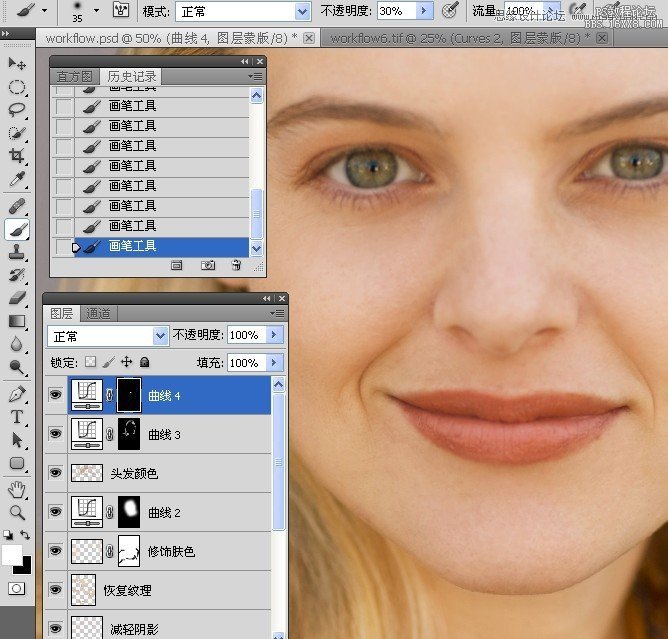Screen dimensions: 668x639
Task: Select the Clone Stamp tool
Action: 17,252
